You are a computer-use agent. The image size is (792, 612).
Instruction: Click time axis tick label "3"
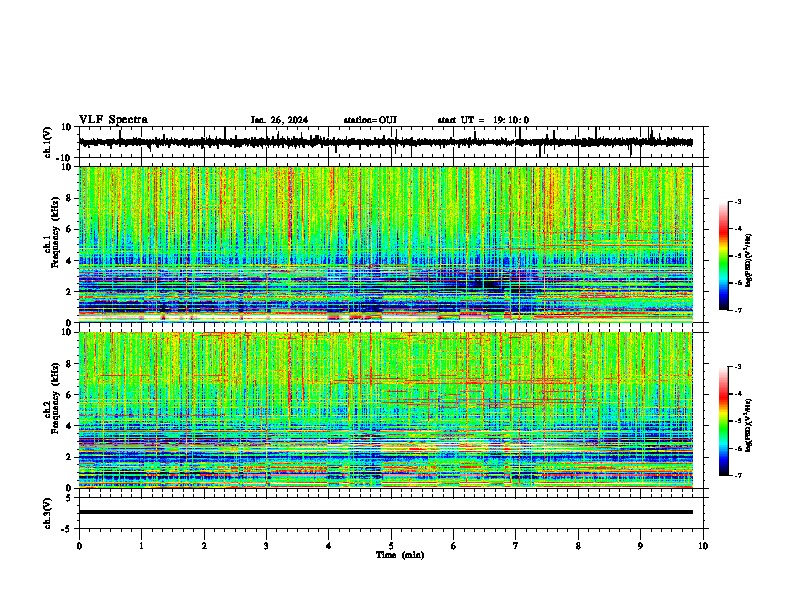266,546
